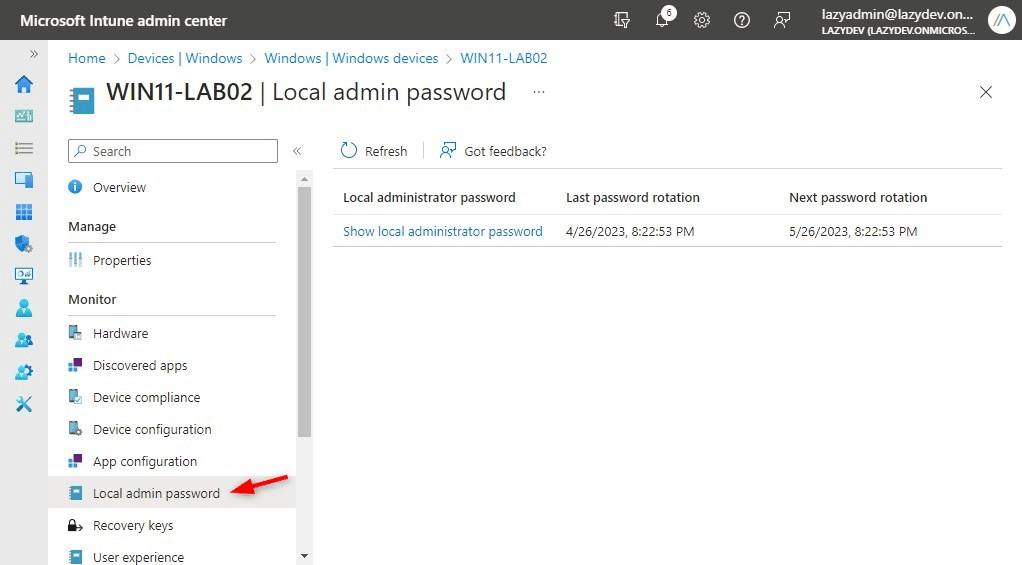The image size is (1022, 565).
Task: Open the Copilot/directory filter icon in header
Action: pyautogui.click(x=622, y=20)
